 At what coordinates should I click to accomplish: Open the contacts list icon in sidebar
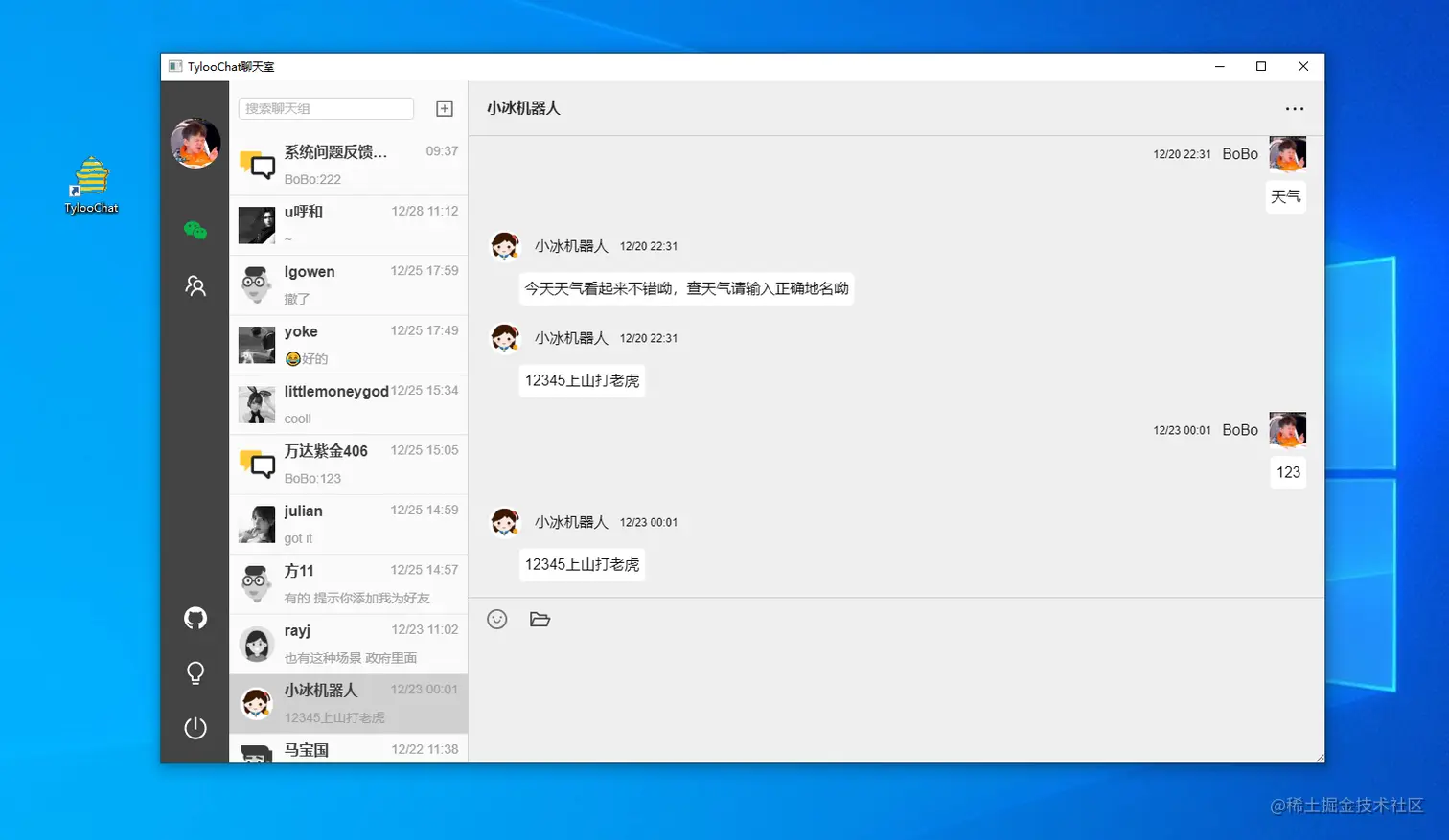click(195, 285)
